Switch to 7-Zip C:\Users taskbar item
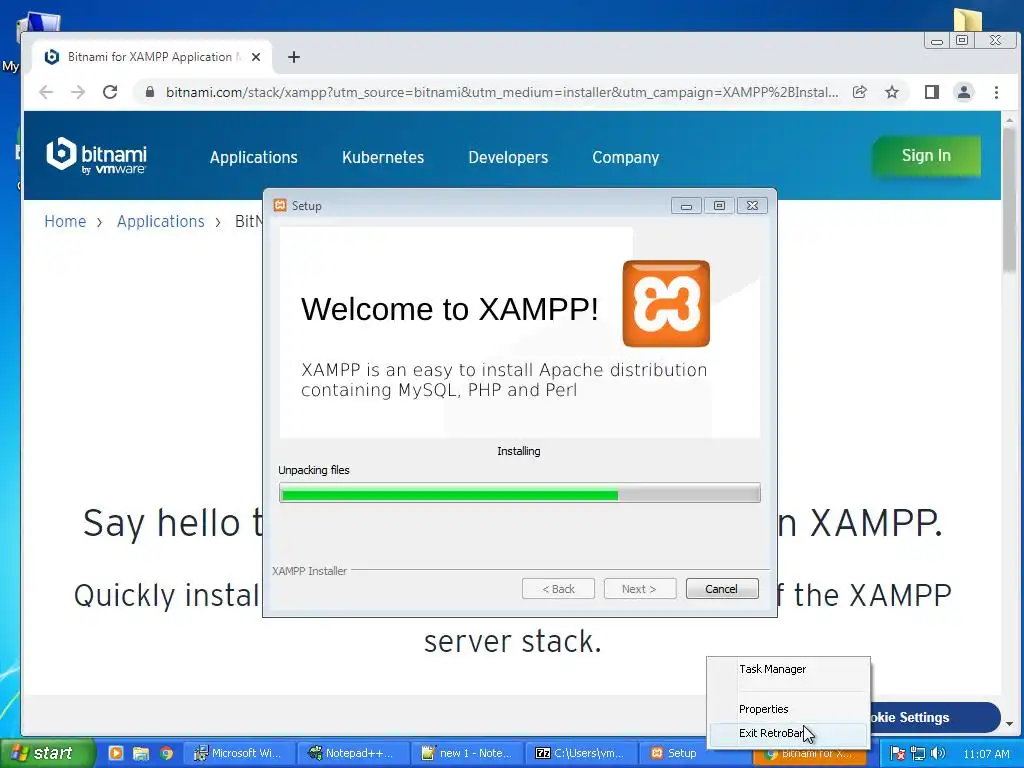The height and width of the screenshot is (768, 1024). coord(581,753)
